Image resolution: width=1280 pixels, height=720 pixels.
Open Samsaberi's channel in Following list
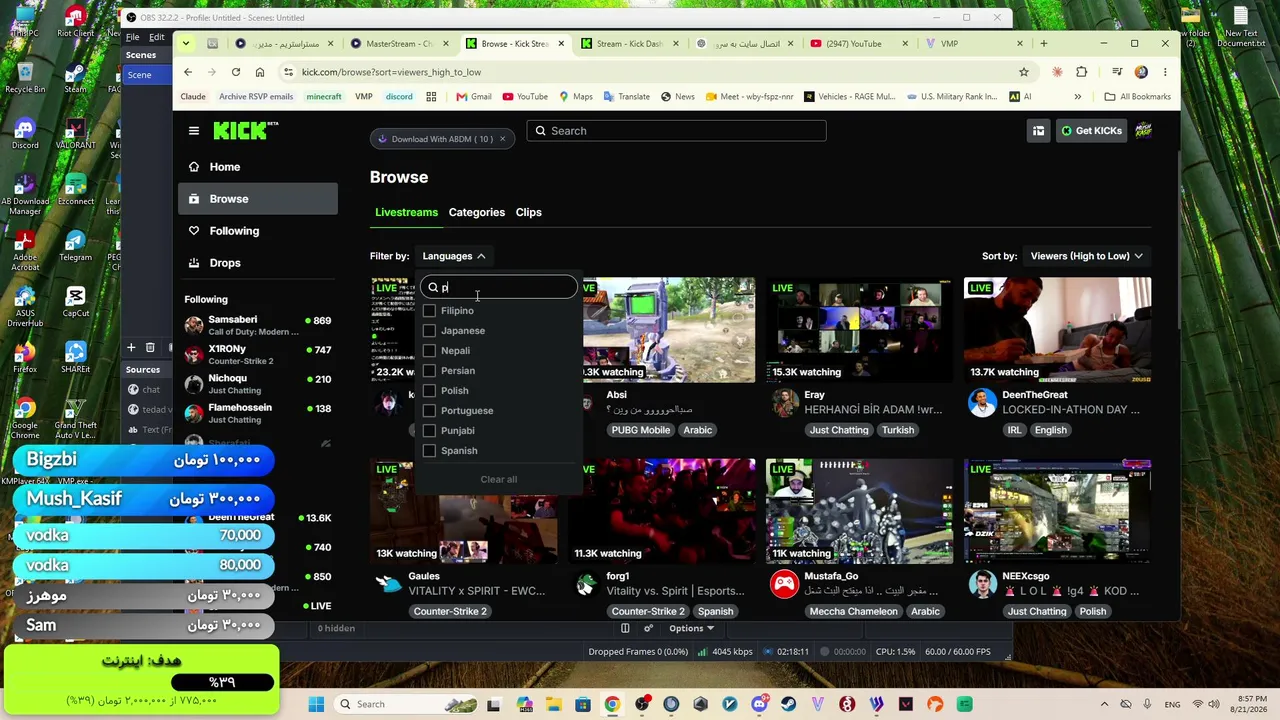pos(258,325)
